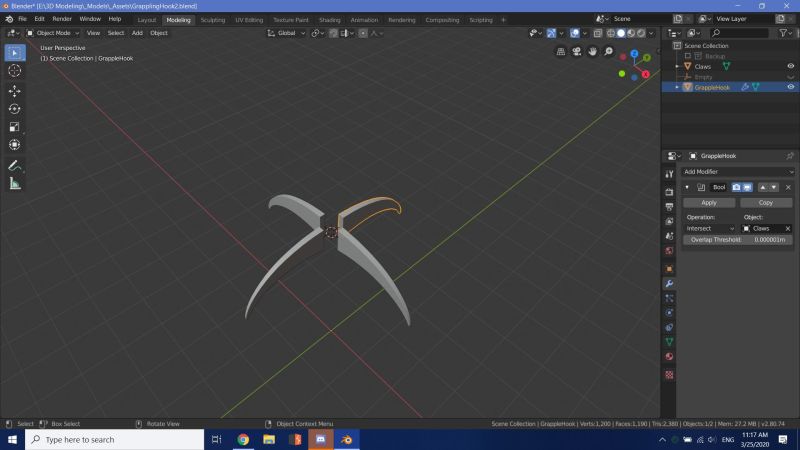Switch to Shading workspace tab
Viewport: 800px width, 450px height.
[330, 20]
